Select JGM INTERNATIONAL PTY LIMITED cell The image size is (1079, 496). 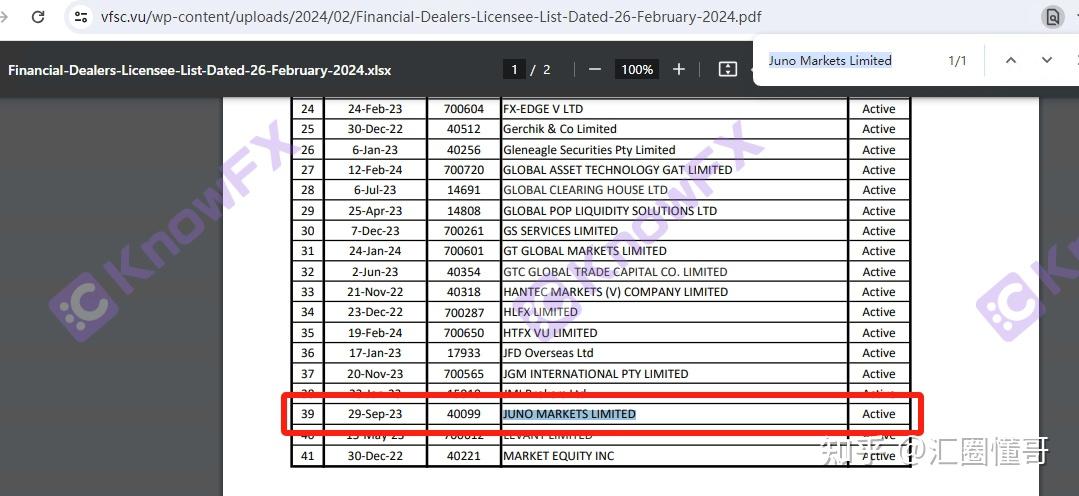click(674, 374)
